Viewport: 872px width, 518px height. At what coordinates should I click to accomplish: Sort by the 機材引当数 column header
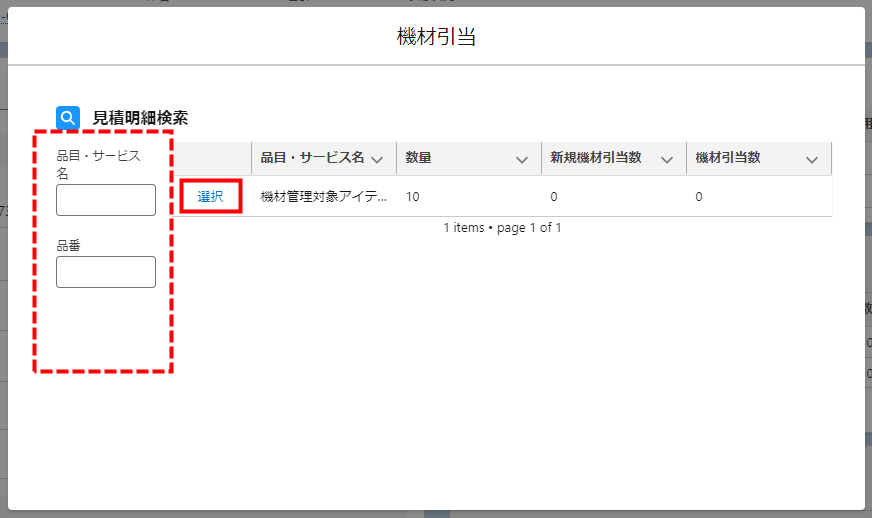(728, 158)
